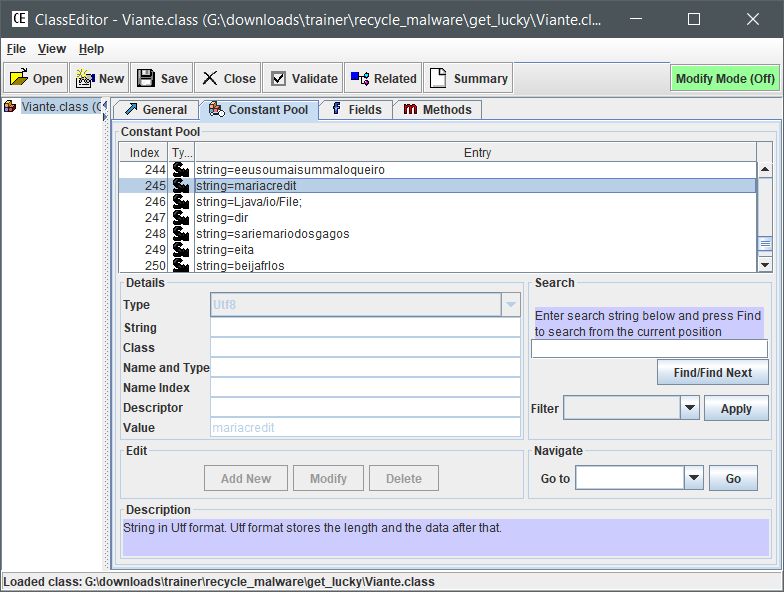This screenshot has height=592, width=784.
Task: Click the Related classes toolbar icon
Action: [359, 78]
